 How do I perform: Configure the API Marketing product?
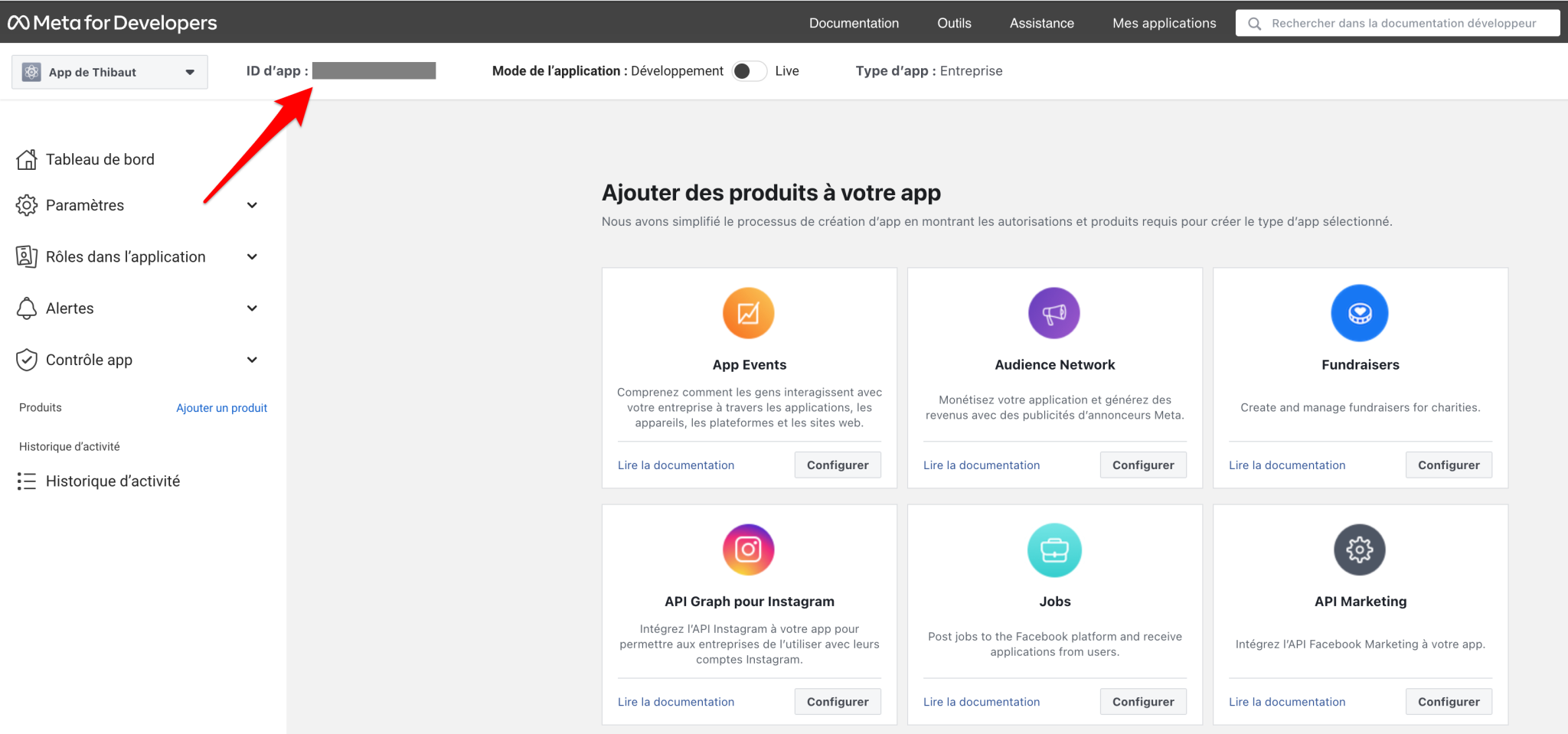tap(1449, 701)
